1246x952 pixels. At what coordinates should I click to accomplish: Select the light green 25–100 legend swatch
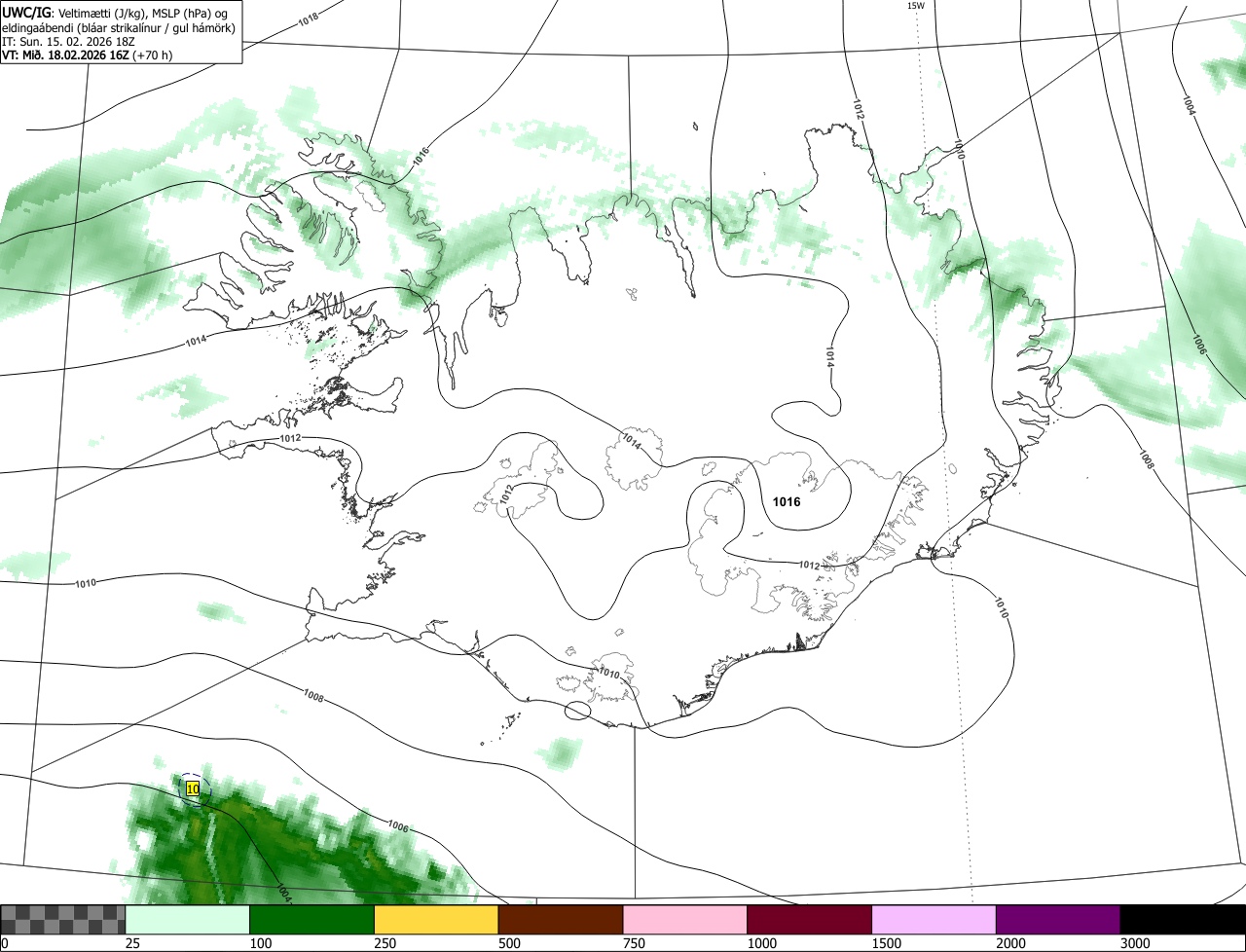point(188,920)
